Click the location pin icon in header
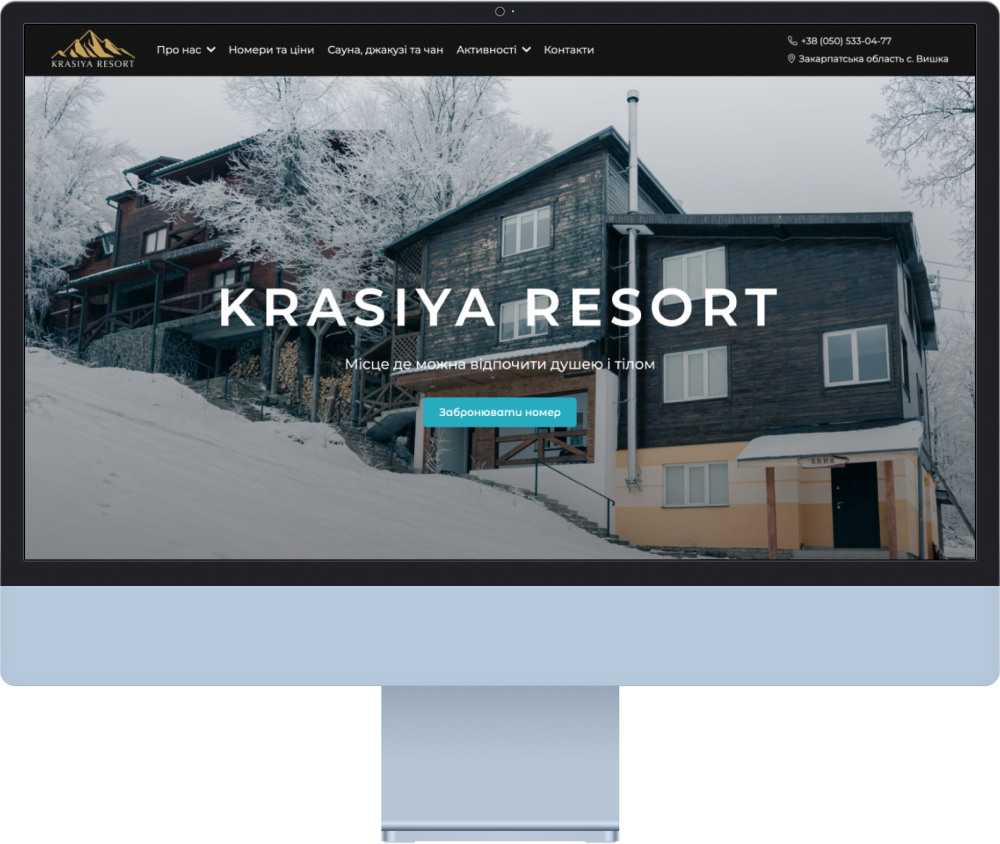 point(792,59)
